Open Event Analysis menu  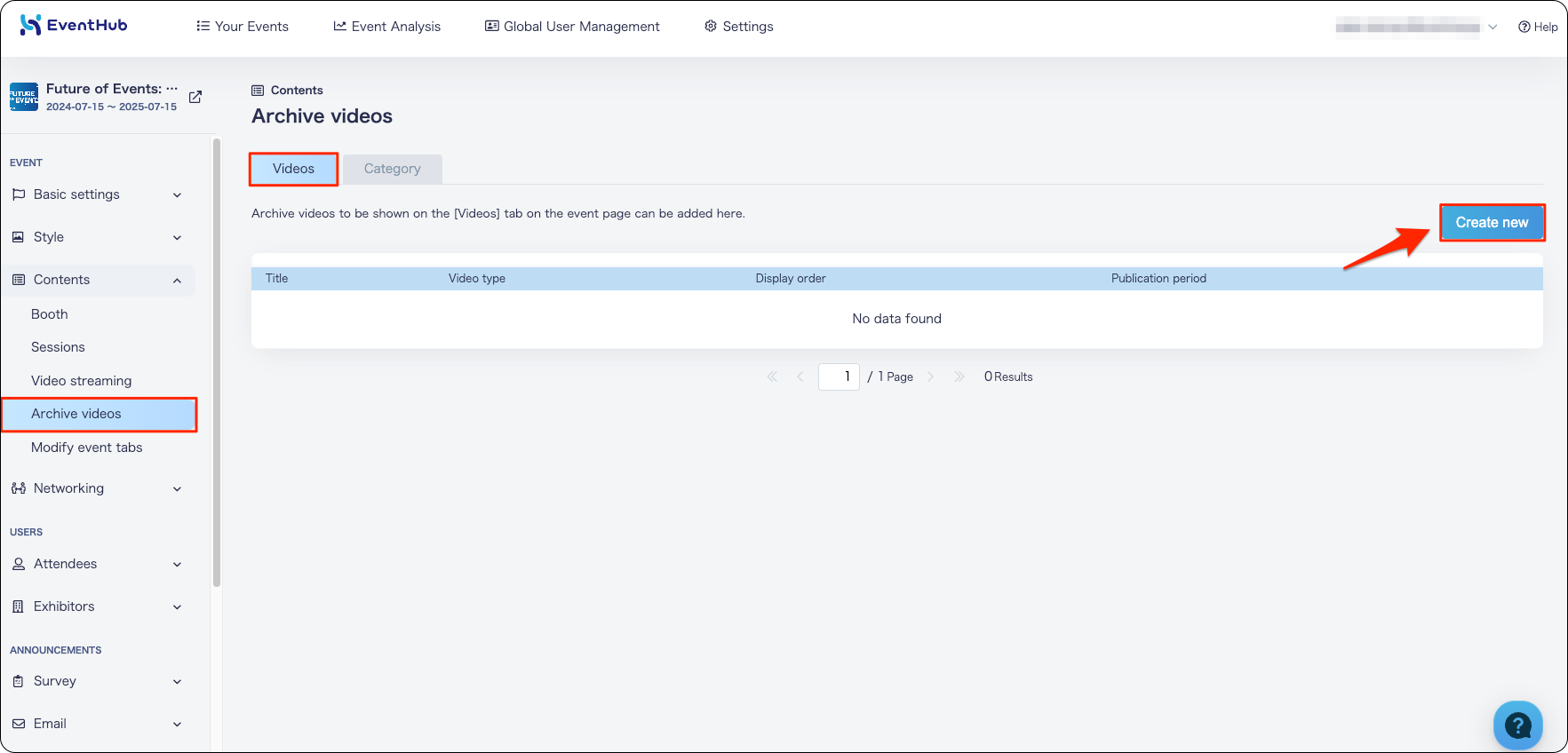[386, 26]
